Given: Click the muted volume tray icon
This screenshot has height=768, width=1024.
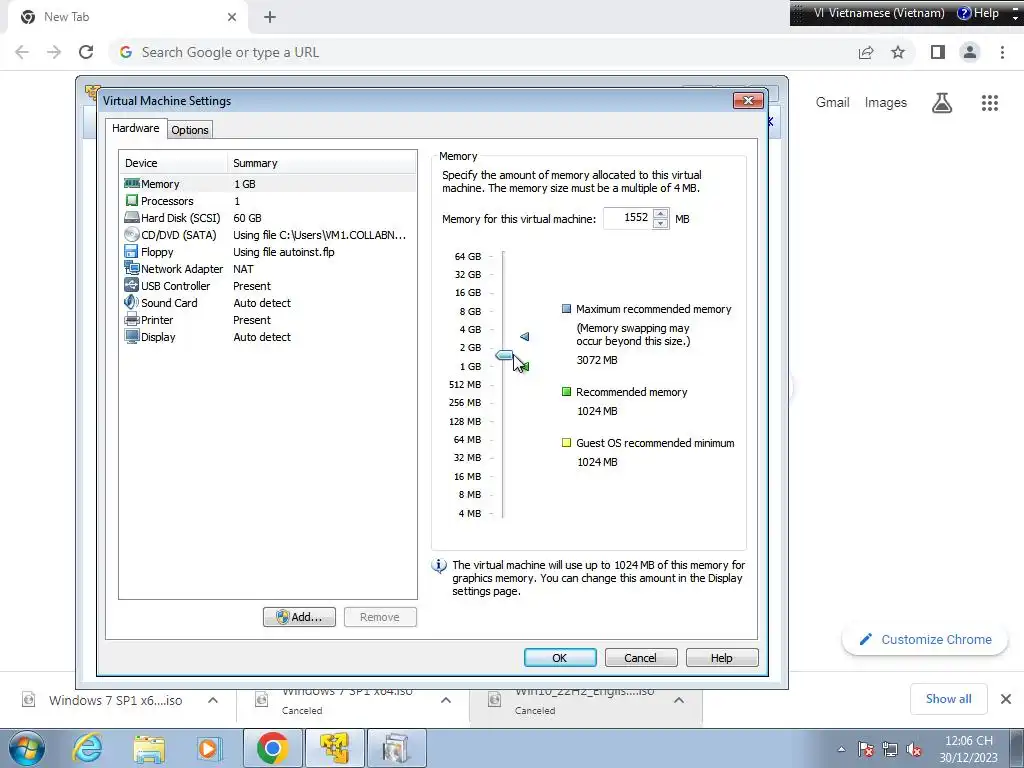Looking at the screenshot, I should tap(914, 750).
